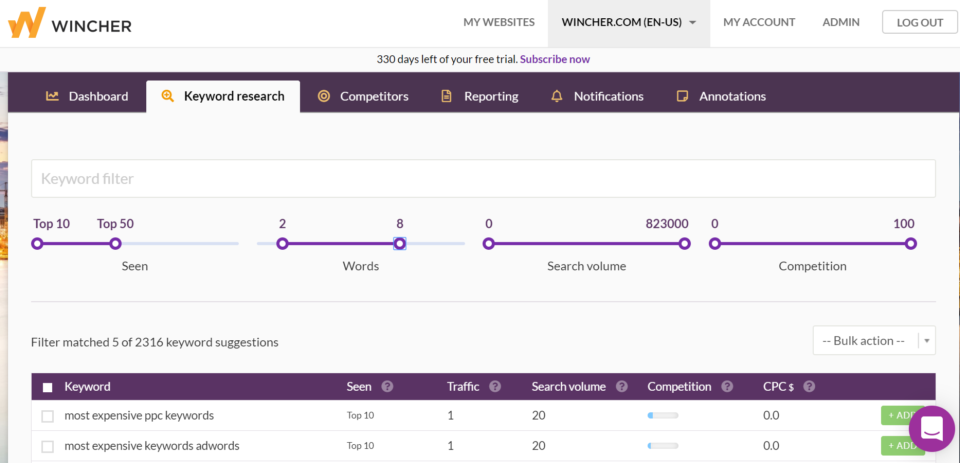Sort by the Competition column header
Viewport: 960px width, 463px height.
coord(680,386)
